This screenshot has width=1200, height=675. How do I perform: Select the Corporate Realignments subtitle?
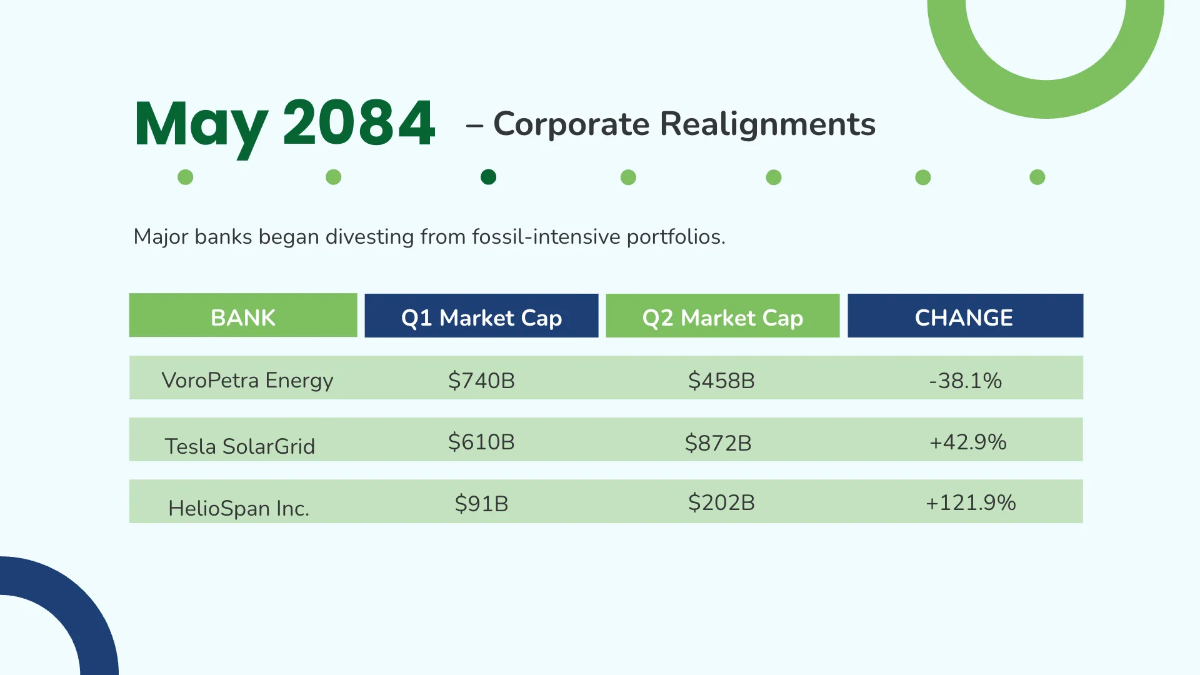(x=684, y=124)
